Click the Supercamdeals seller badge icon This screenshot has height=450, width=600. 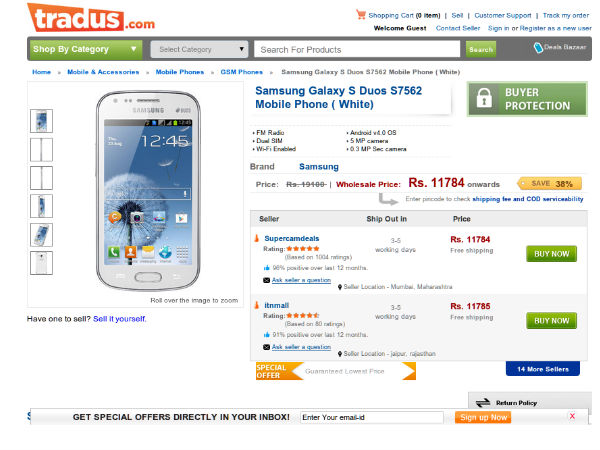(256, 239)
